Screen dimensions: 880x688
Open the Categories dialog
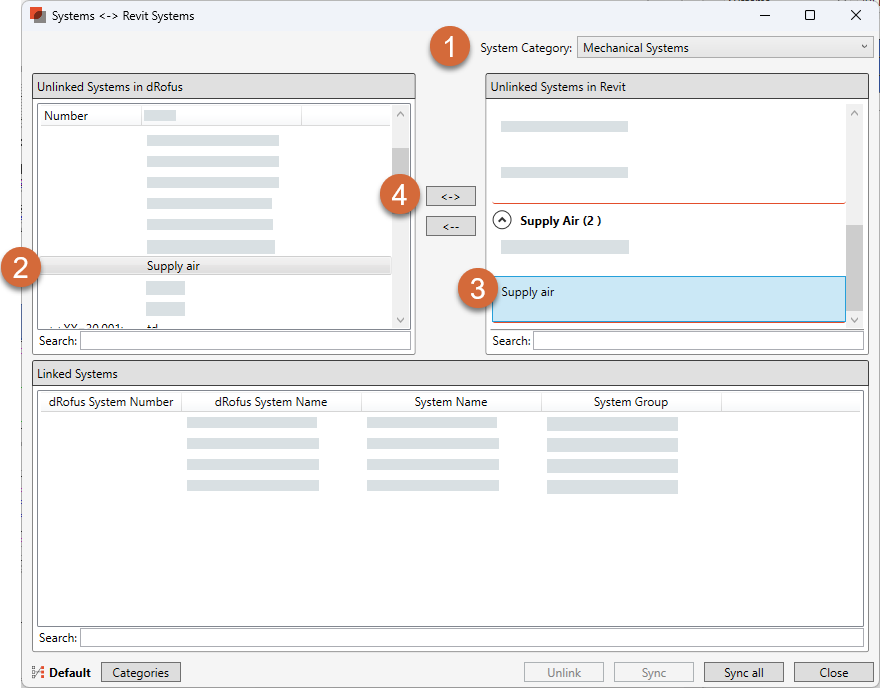click(140, 672)
